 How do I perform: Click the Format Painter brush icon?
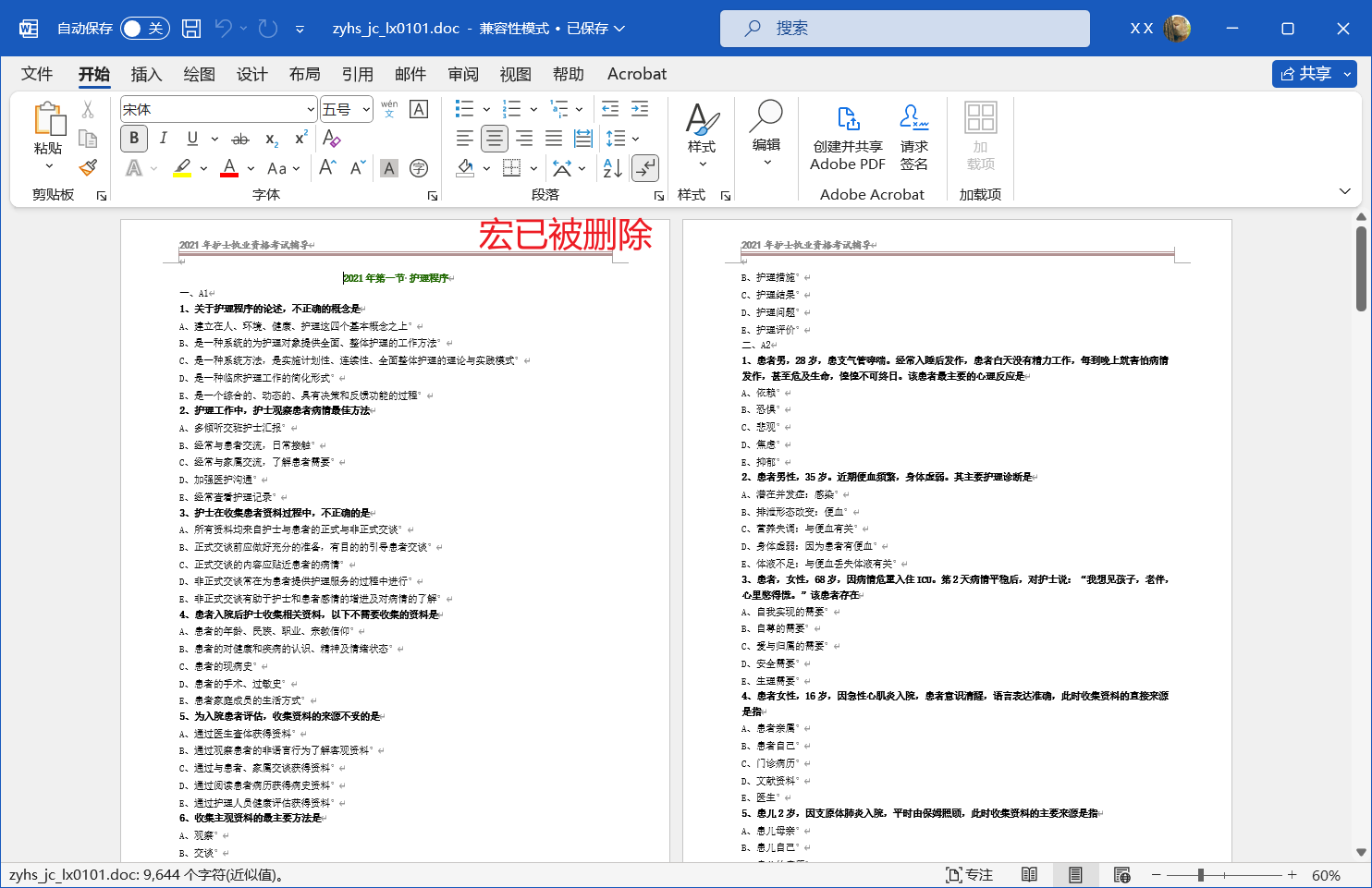click(x=88, y=167)
